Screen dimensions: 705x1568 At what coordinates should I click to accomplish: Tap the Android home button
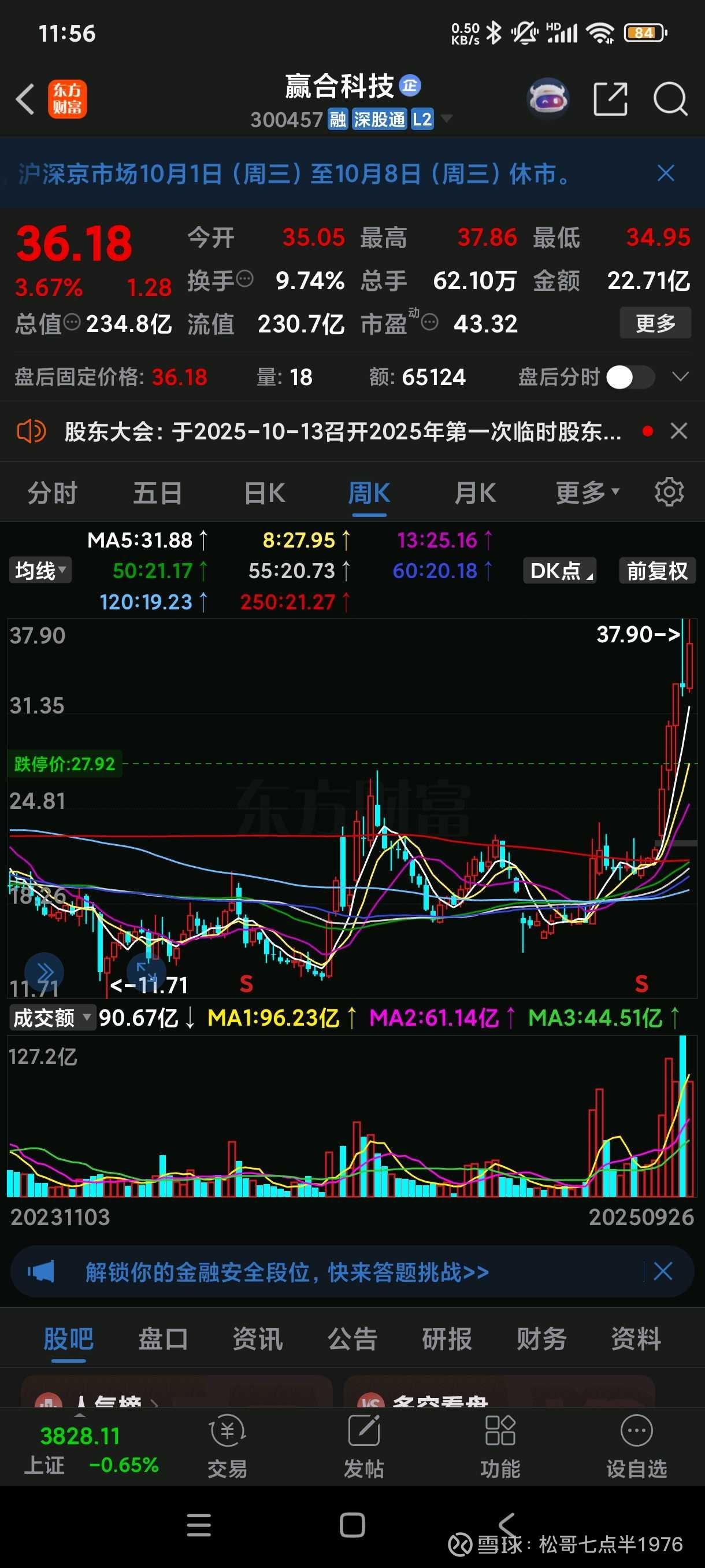[352, 1525]
